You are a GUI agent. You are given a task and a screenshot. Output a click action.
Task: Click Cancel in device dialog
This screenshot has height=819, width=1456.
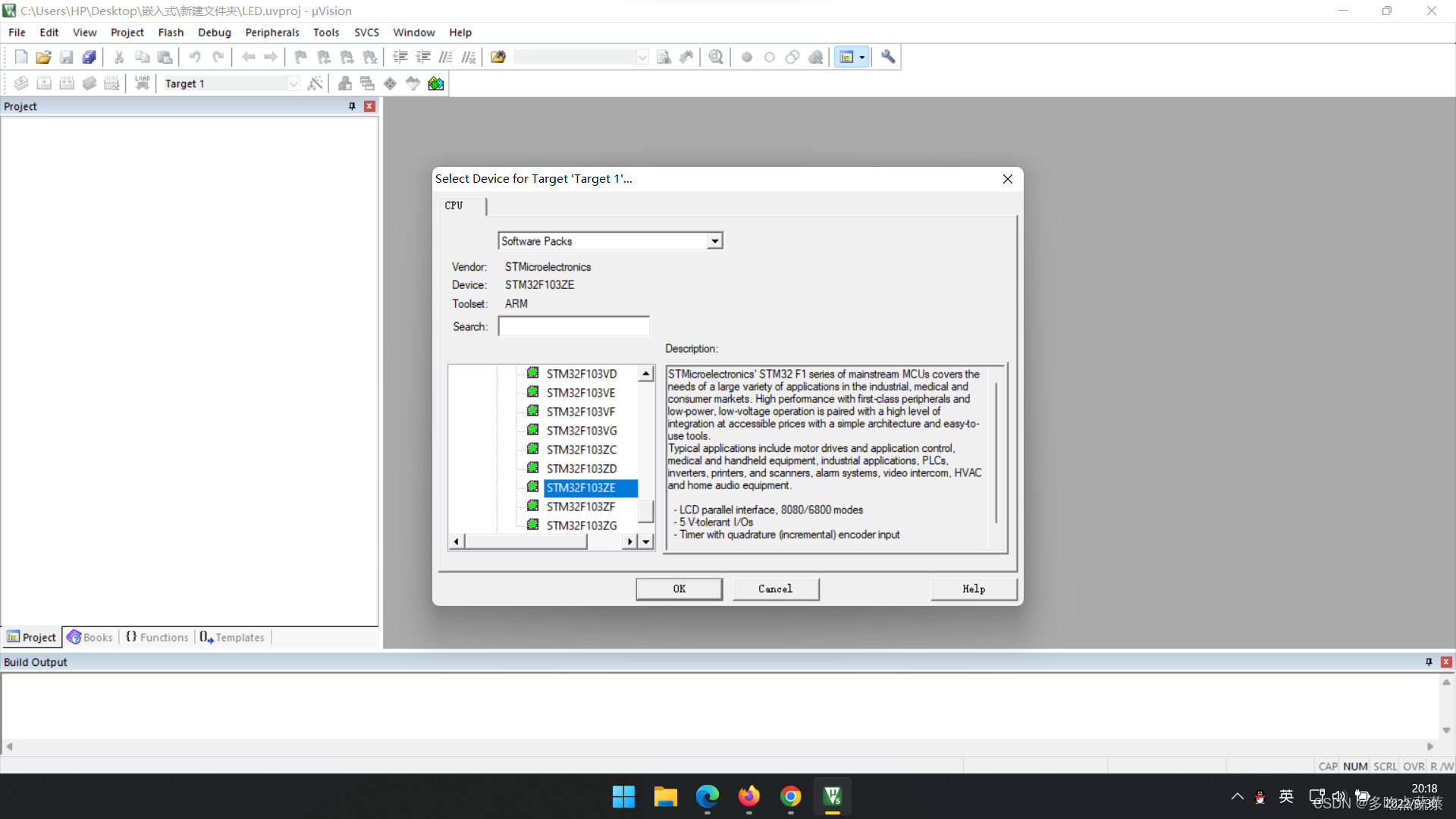[775, 589]
